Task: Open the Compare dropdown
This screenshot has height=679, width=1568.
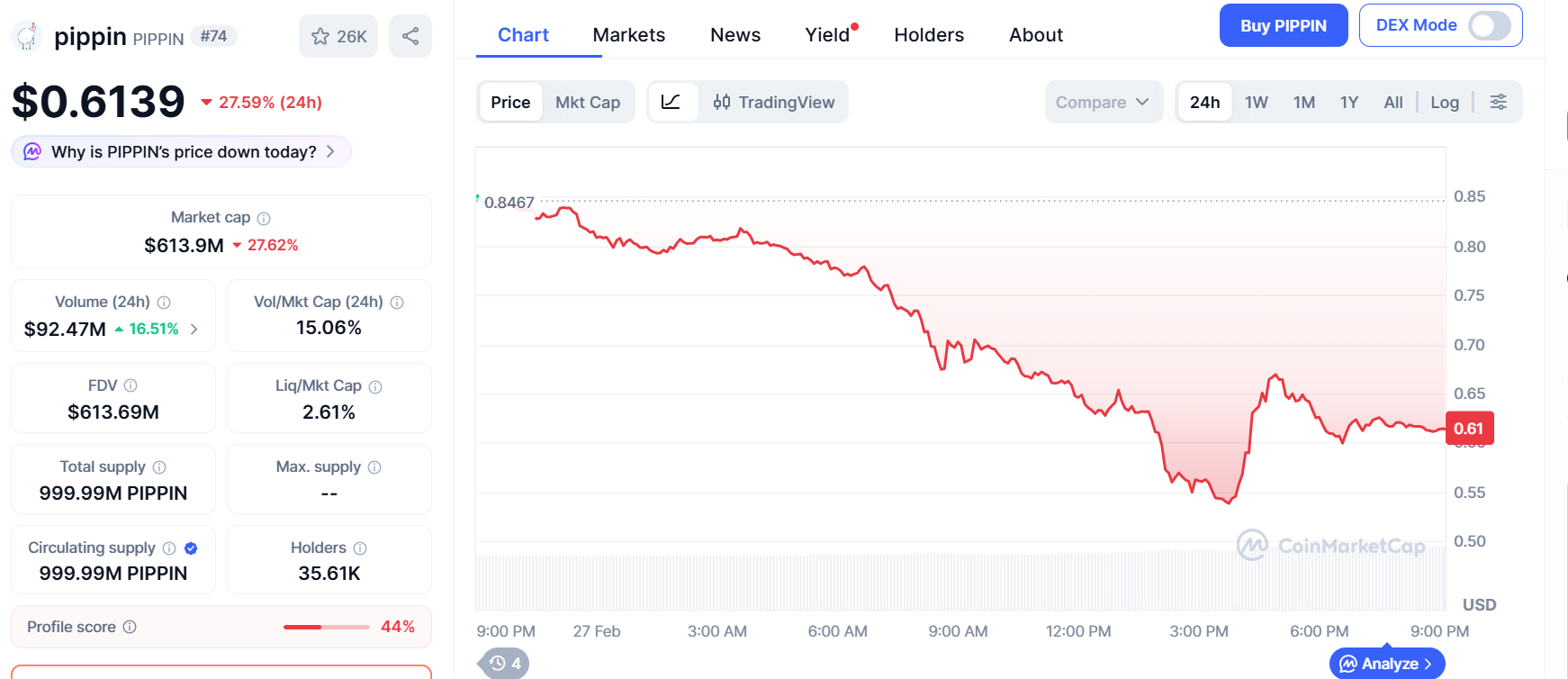Action: pyautogui.click(x=1103, y=103)
